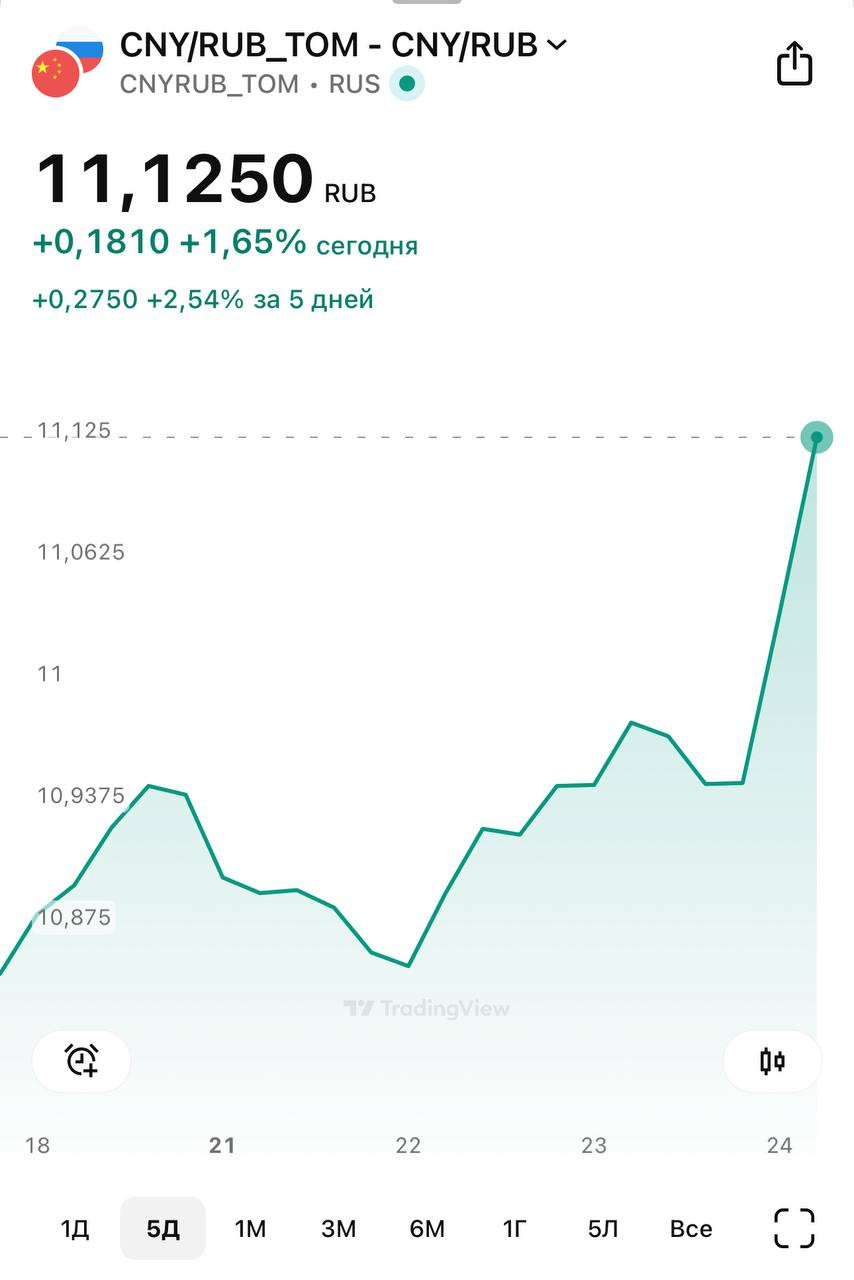
Task: Tap the TradingView watermark logo
Action: (x=427, y=1009)
